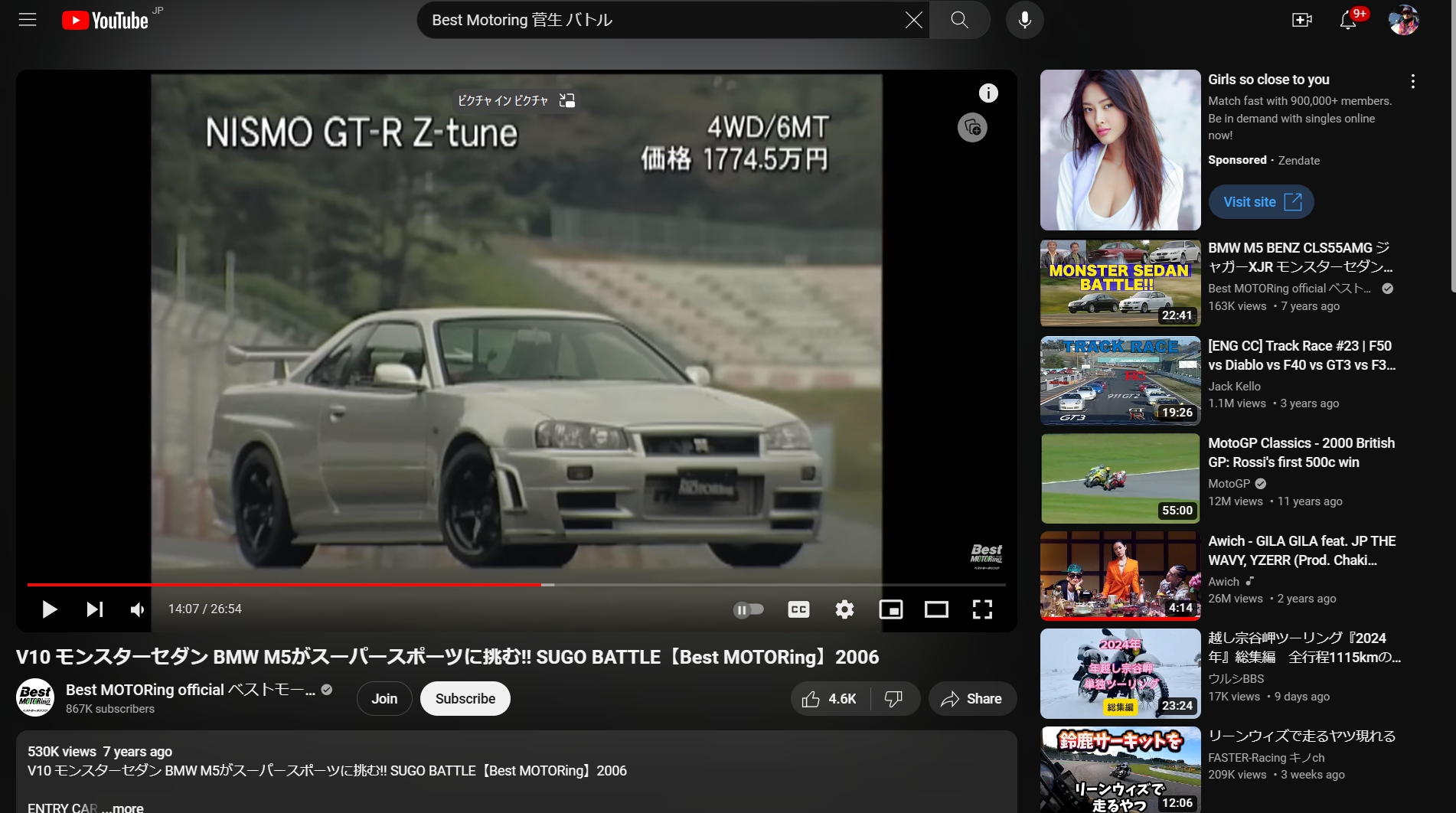Click the 530K views text
The image size is (1456, 813).
pyautogui.click(x=62, y=752)
